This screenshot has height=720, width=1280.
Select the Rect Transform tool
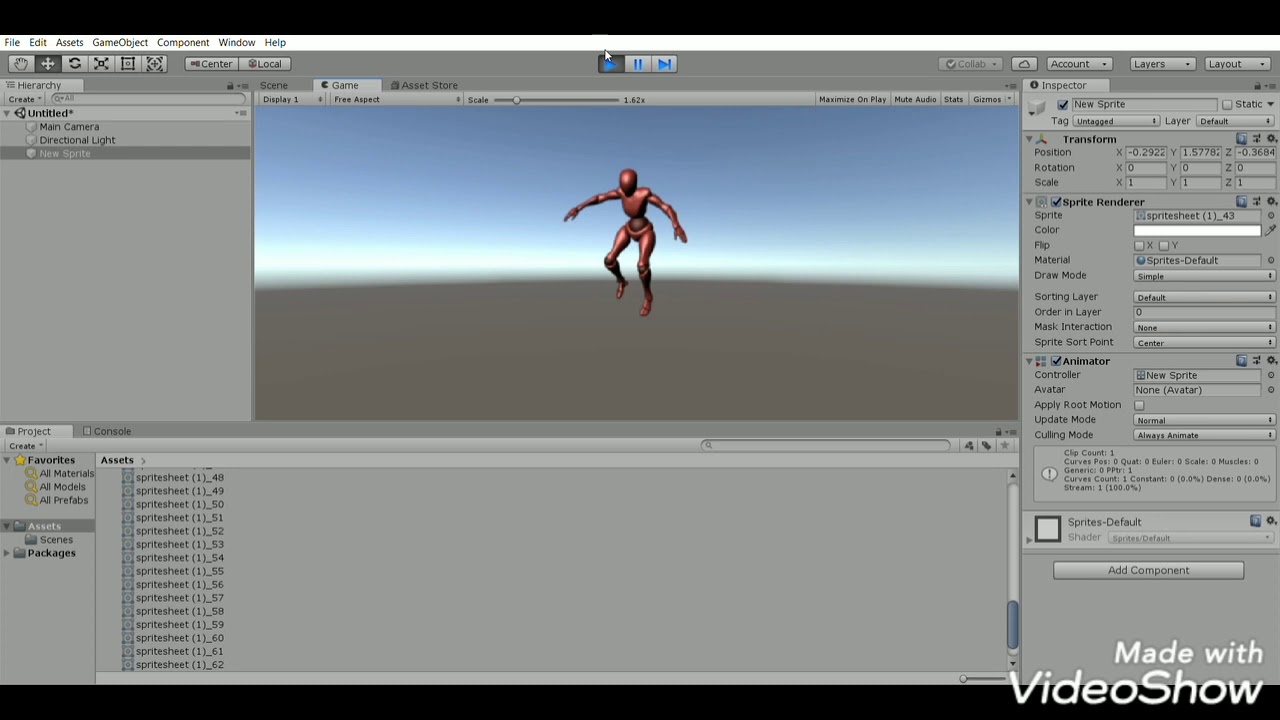click(x=128, y=64)
